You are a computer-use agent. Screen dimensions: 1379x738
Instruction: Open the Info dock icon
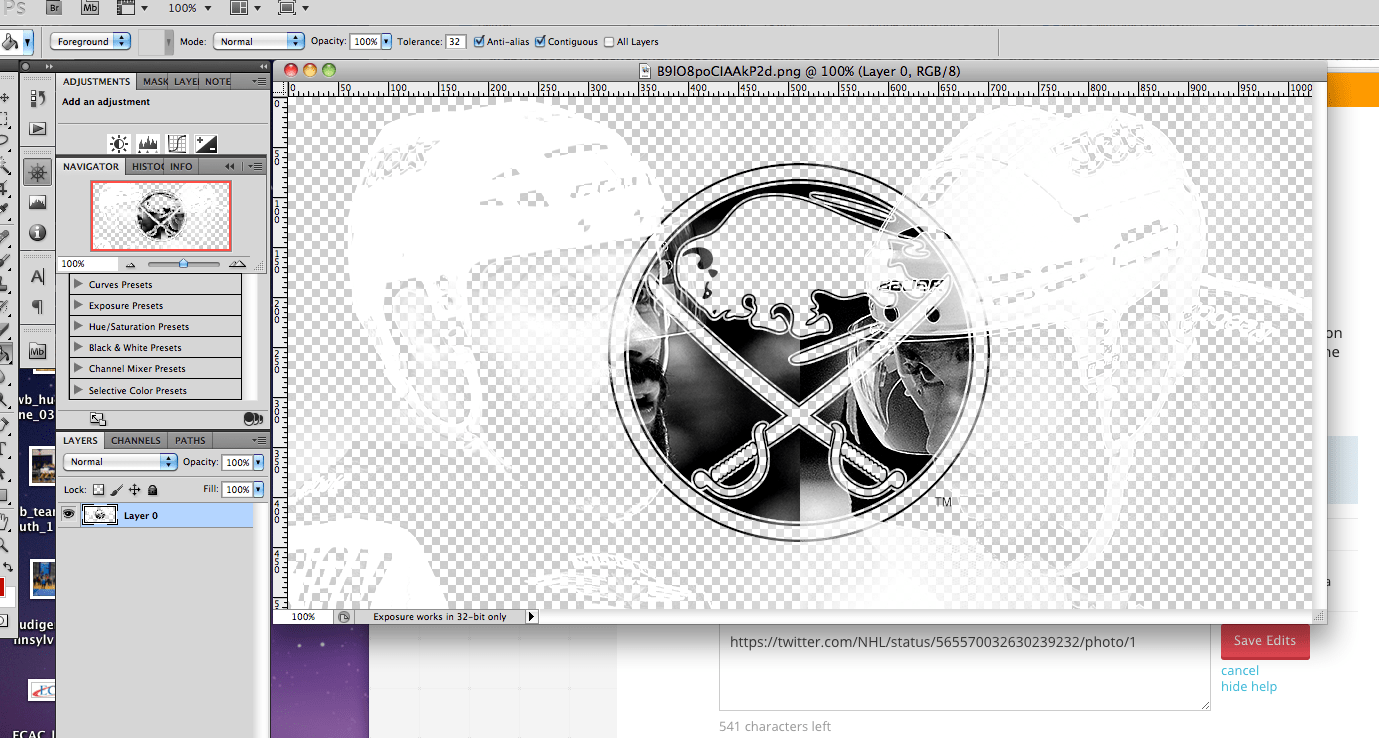tap(38, 232)
